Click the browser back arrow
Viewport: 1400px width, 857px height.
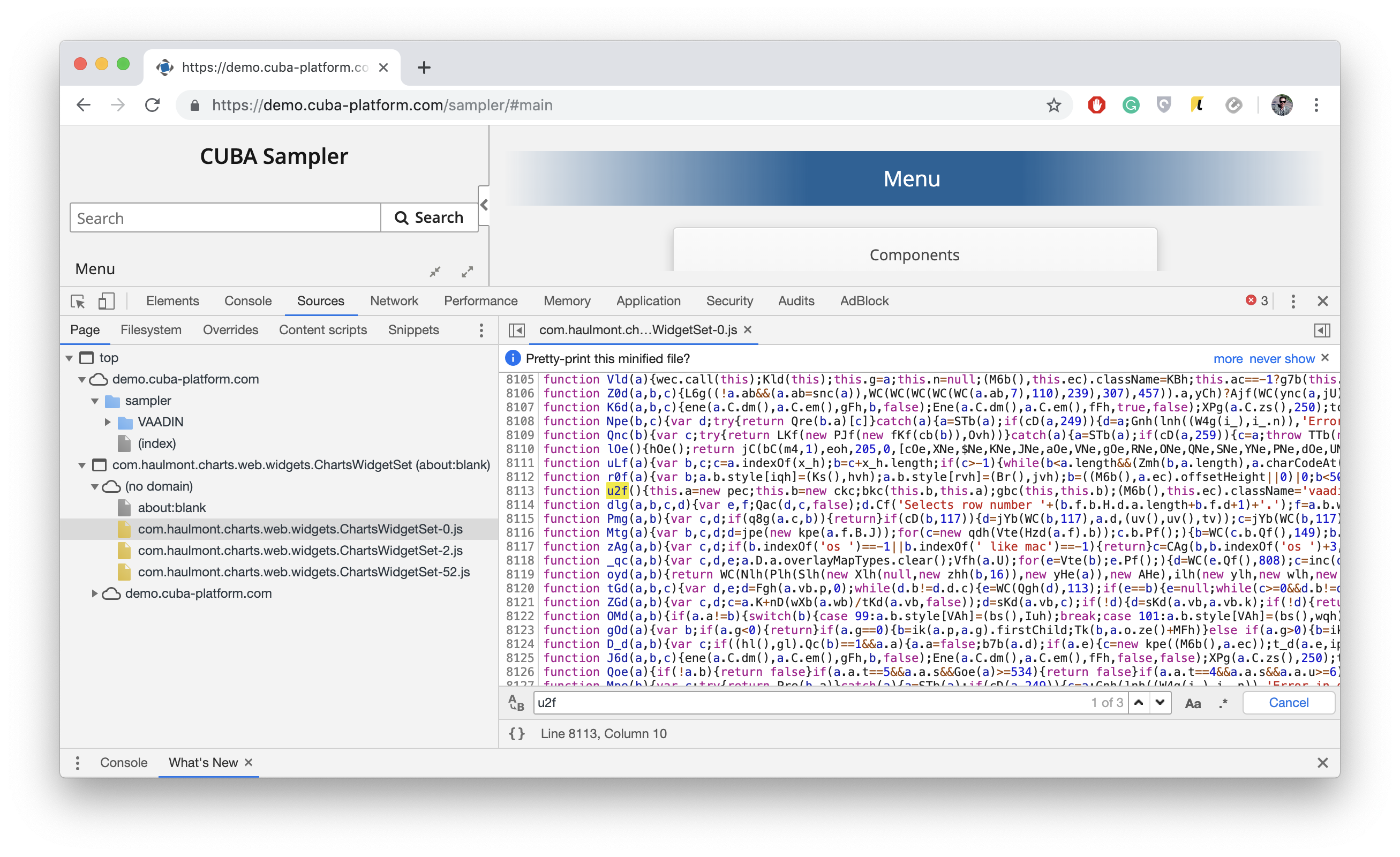[x=84, y=105]
